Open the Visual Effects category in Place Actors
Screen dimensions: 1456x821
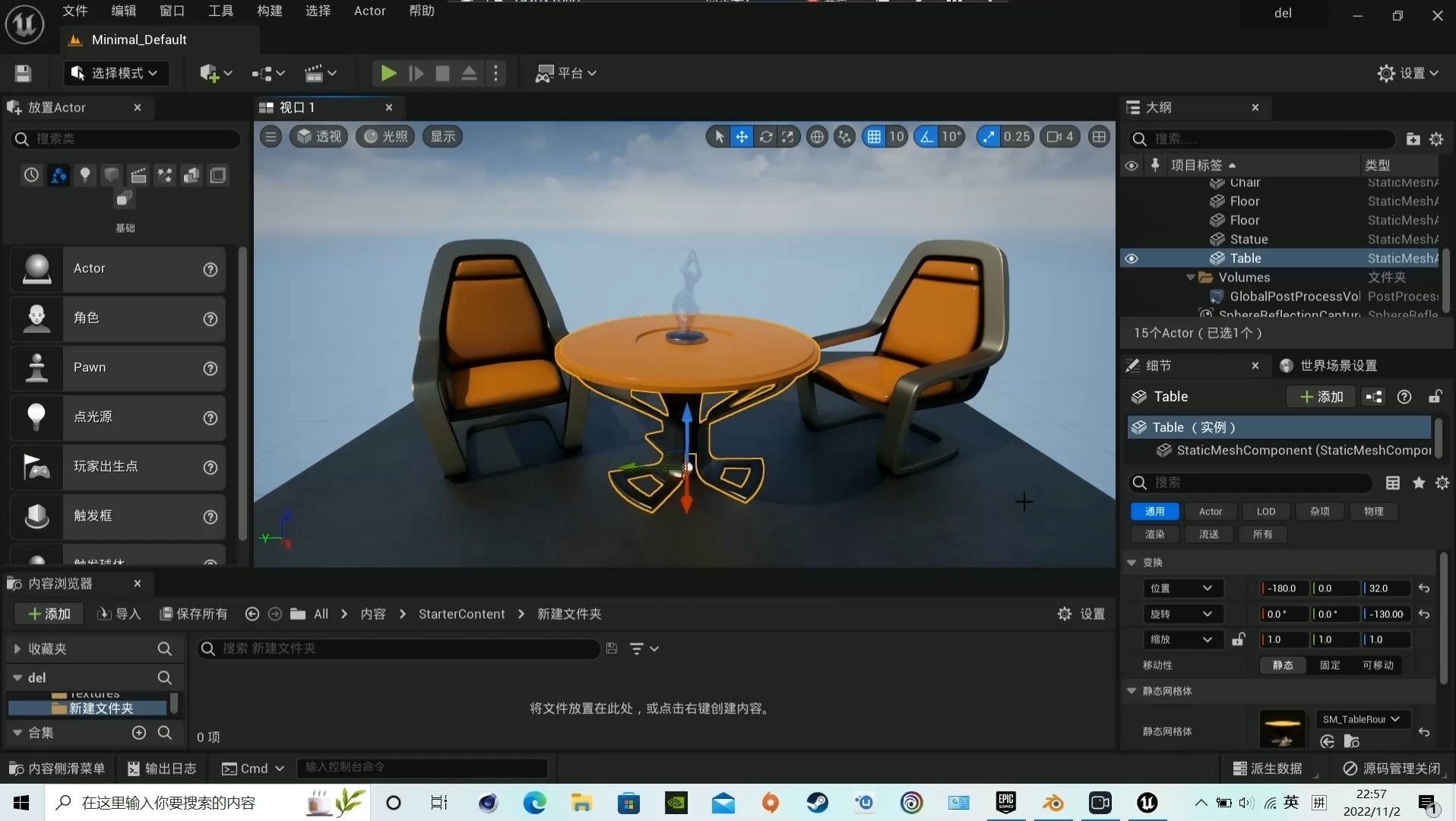[x=164, y=175]
